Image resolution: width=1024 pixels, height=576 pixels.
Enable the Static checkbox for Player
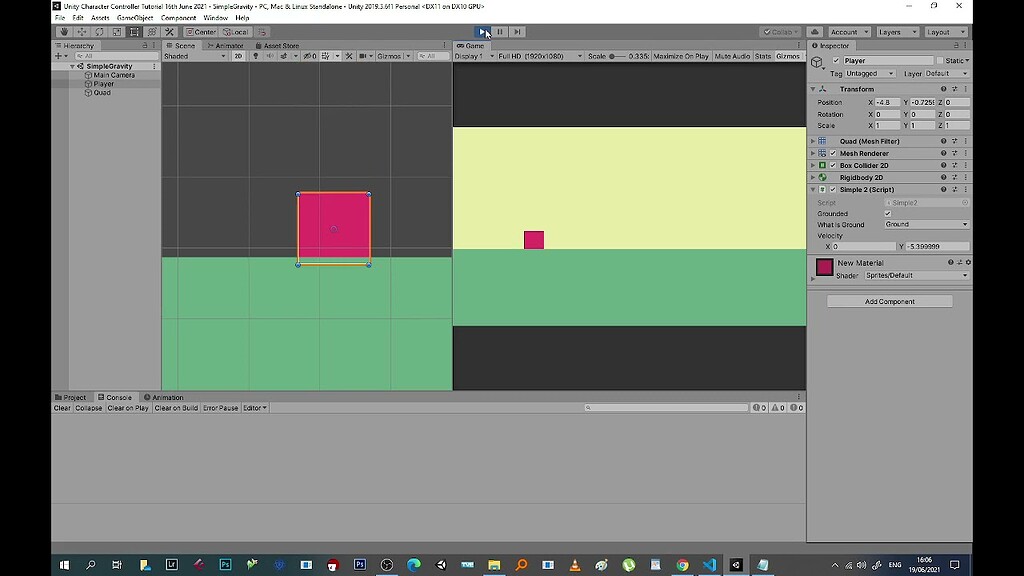(x=938, y=60)
